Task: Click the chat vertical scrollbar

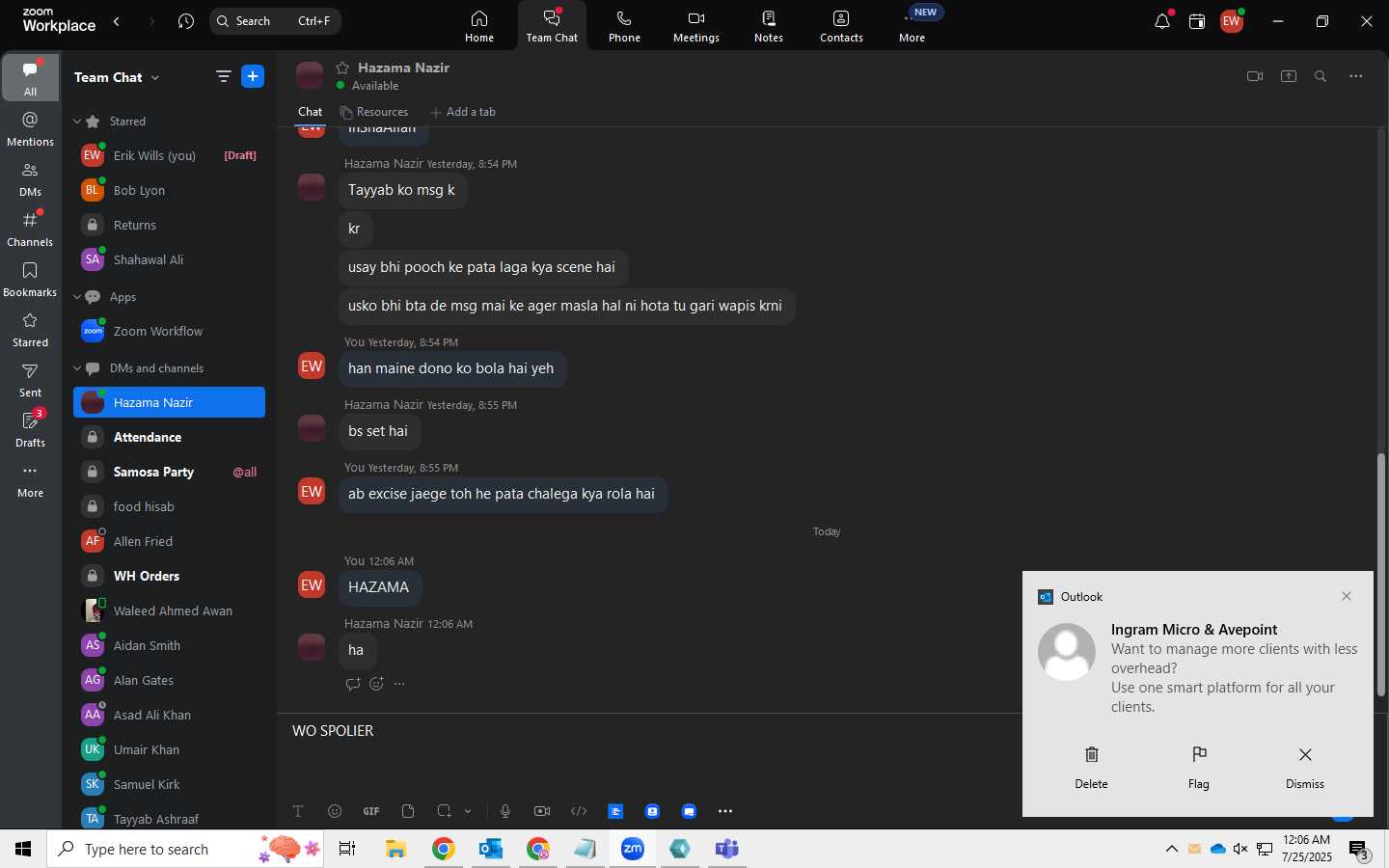Action: pos(1381,574)
